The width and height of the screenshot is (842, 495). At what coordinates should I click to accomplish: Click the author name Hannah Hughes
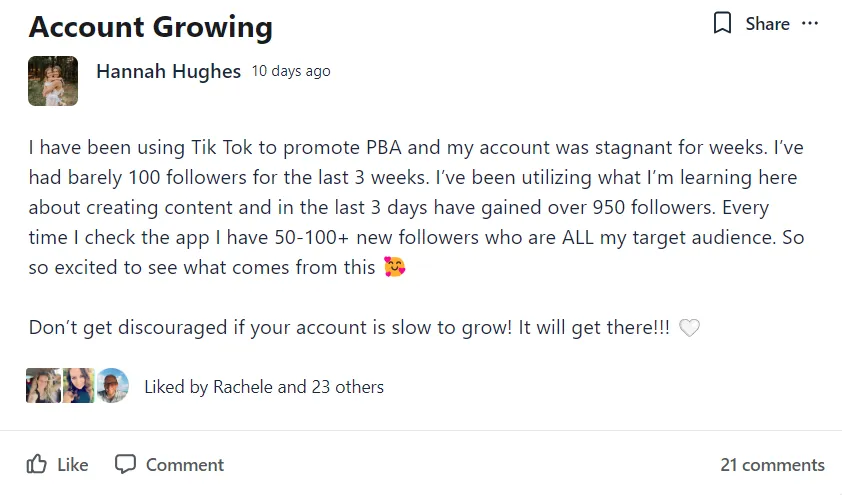click(168, 71)
